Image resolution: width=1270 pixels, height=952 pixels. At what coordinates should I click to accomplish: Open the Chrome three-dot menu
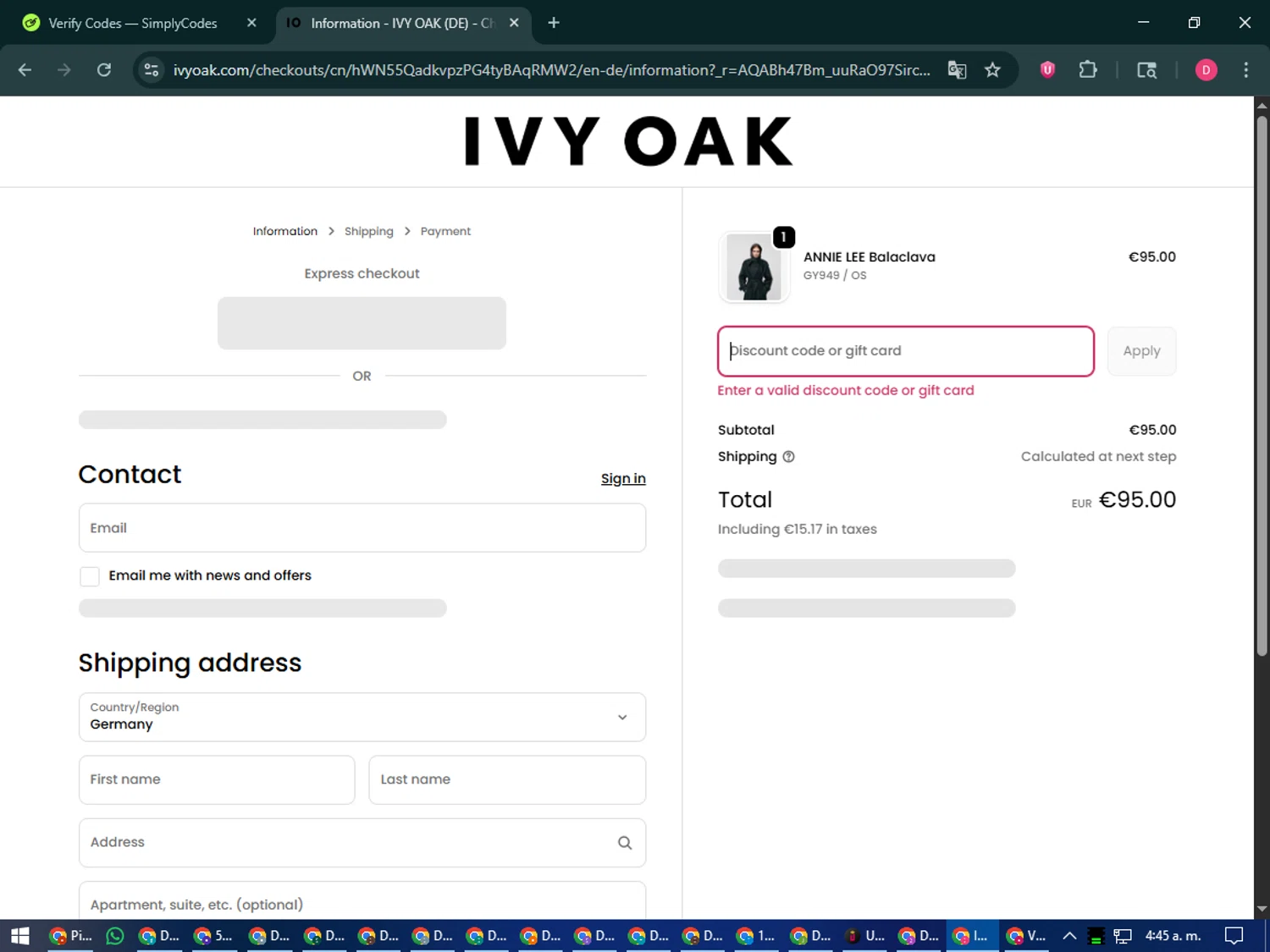click(x=1245, y=70)
